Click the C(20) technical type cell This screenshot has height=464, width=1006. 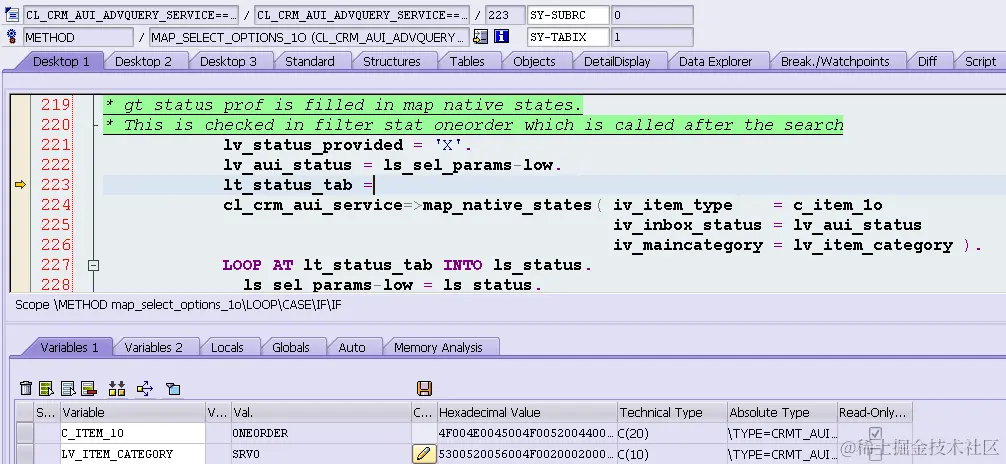click(x=672, y=433)
